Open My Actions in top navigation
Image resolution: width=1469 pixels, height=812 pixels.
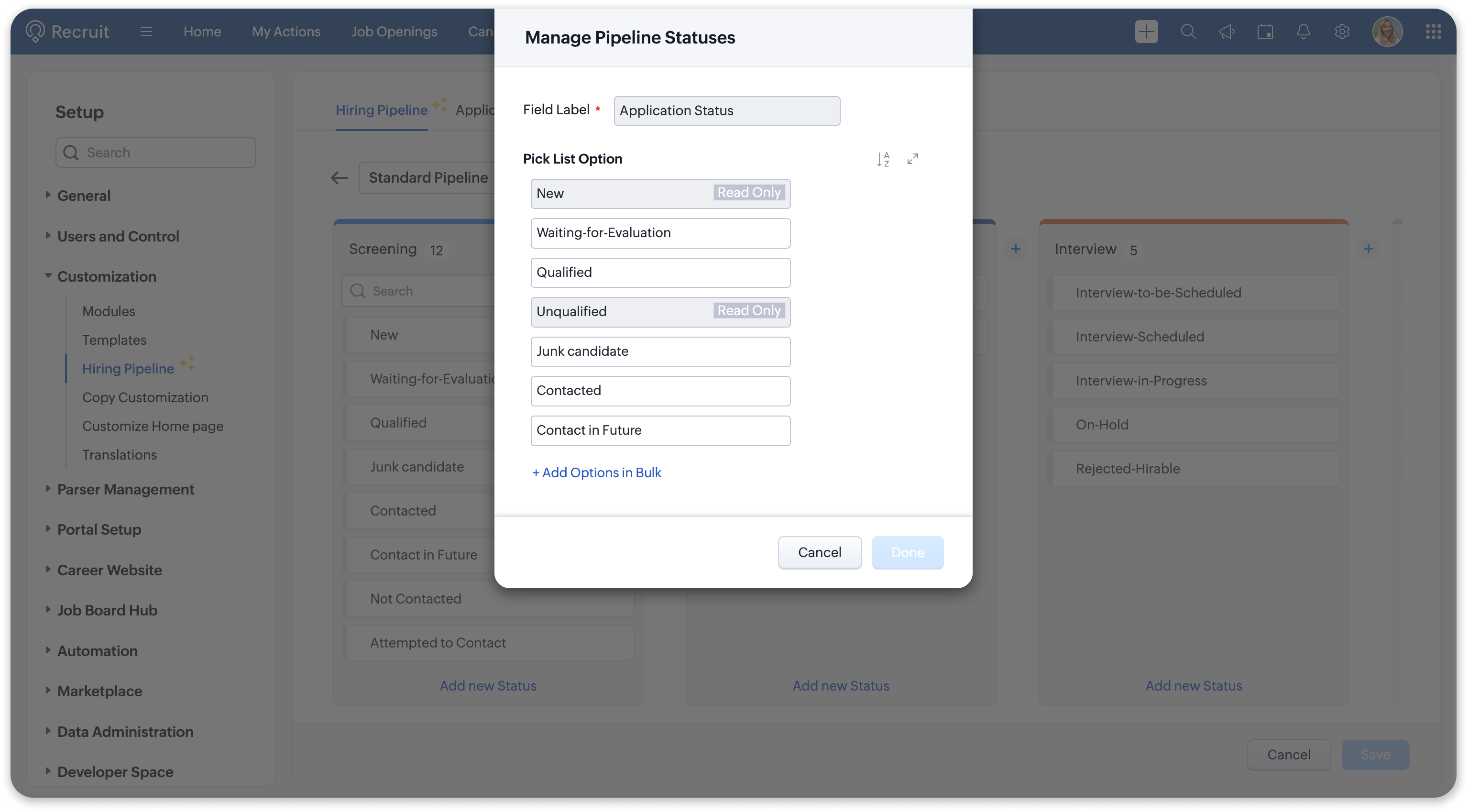tap(286, 32)
